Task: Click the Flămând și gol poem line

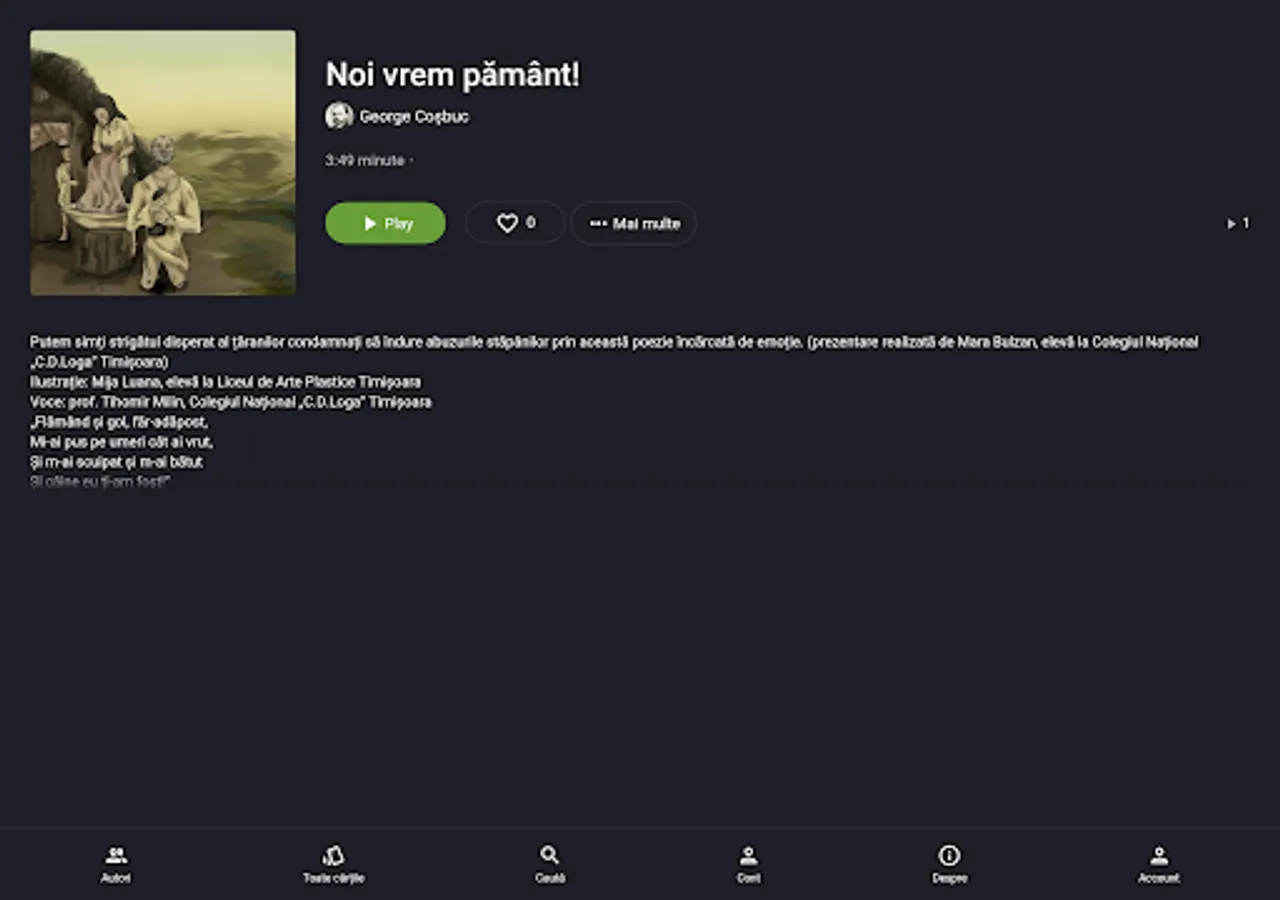Action: (119, 422)
